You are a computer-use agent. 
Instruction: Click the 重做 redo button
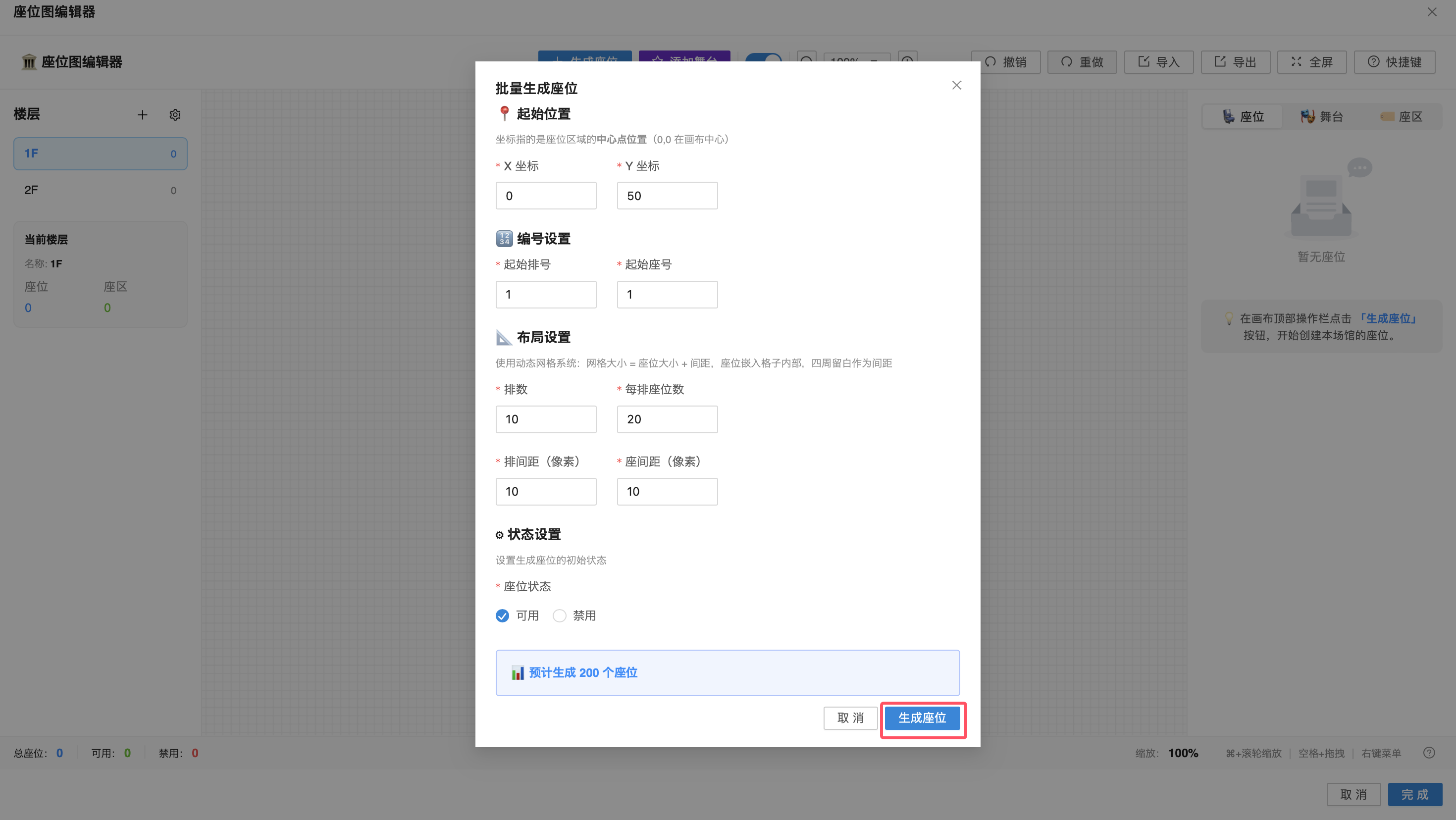(1082, 62)
